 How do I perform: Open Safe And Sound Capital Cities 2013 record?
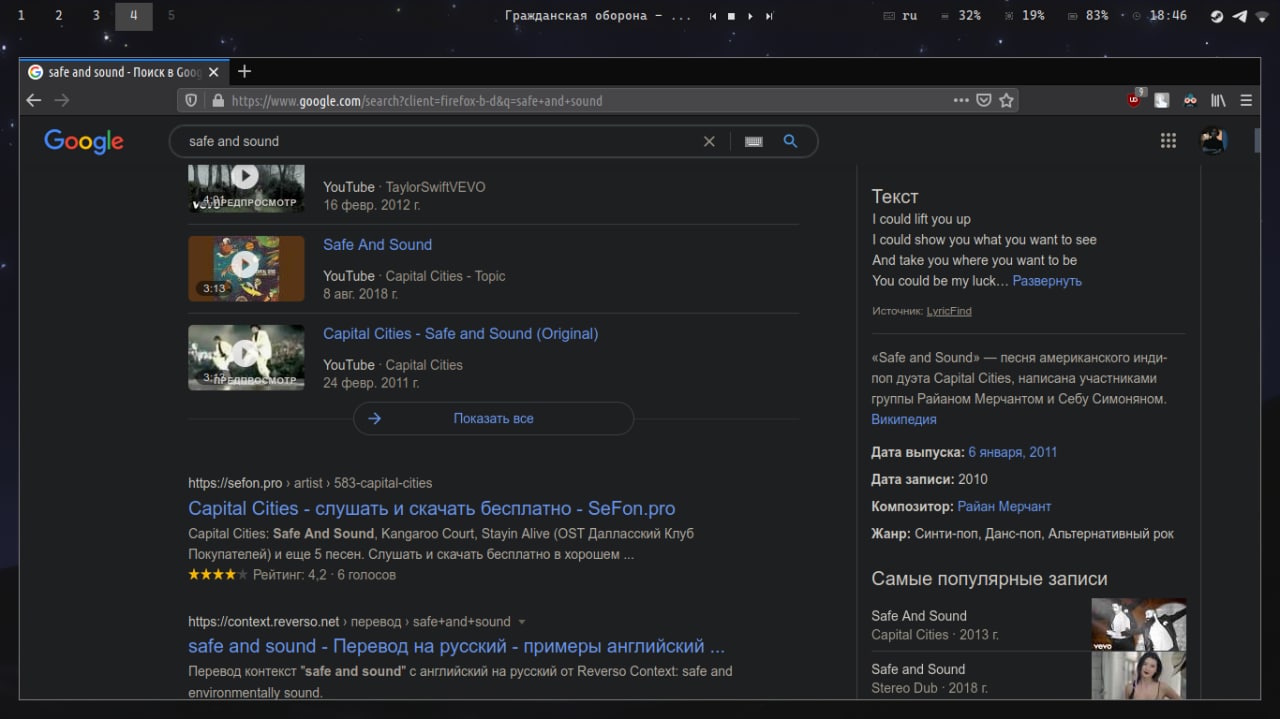[x=1028, y=625]
